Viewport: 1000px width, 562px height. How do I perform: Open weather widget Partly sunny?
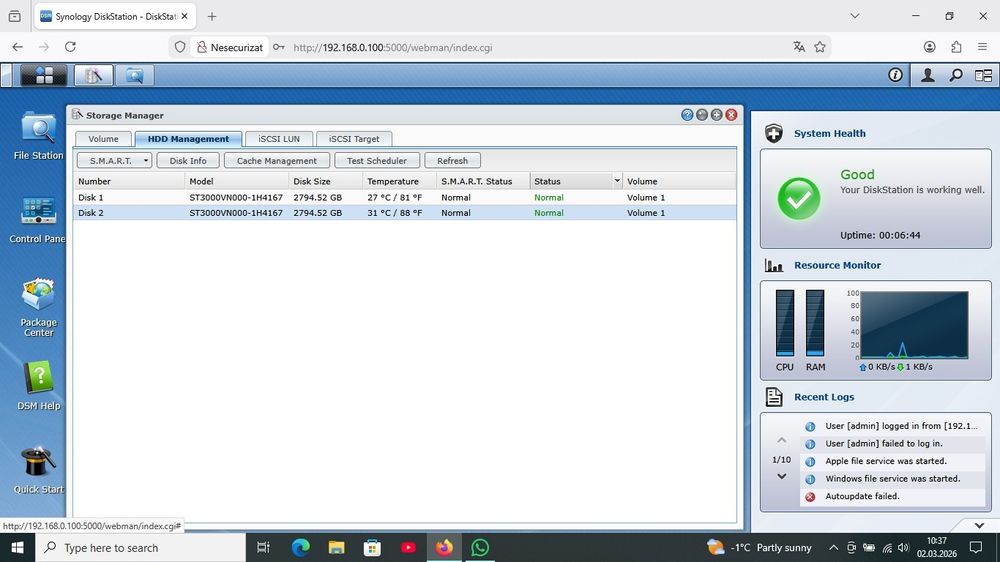(759, 547)
